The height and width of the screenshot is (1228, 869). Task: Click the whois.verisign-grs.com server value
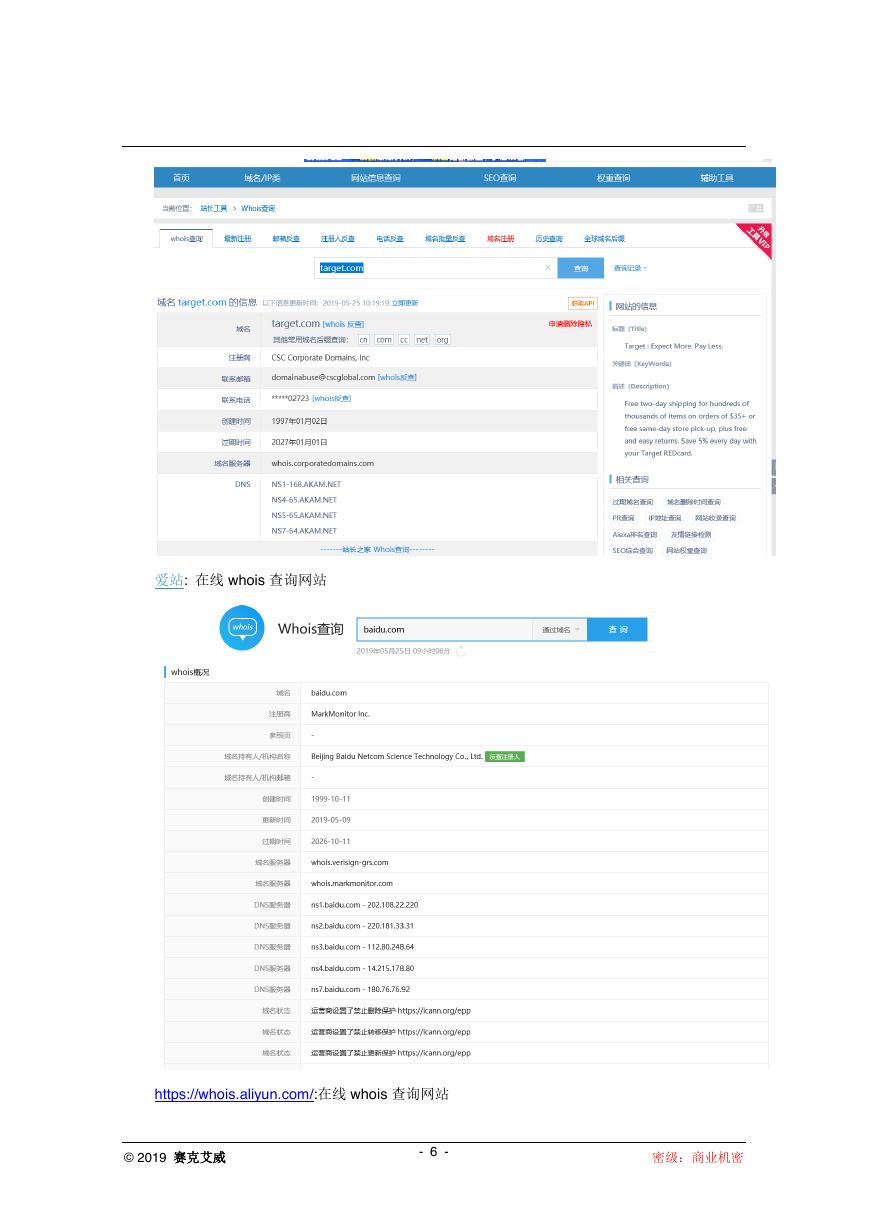[x=349, y=862]
